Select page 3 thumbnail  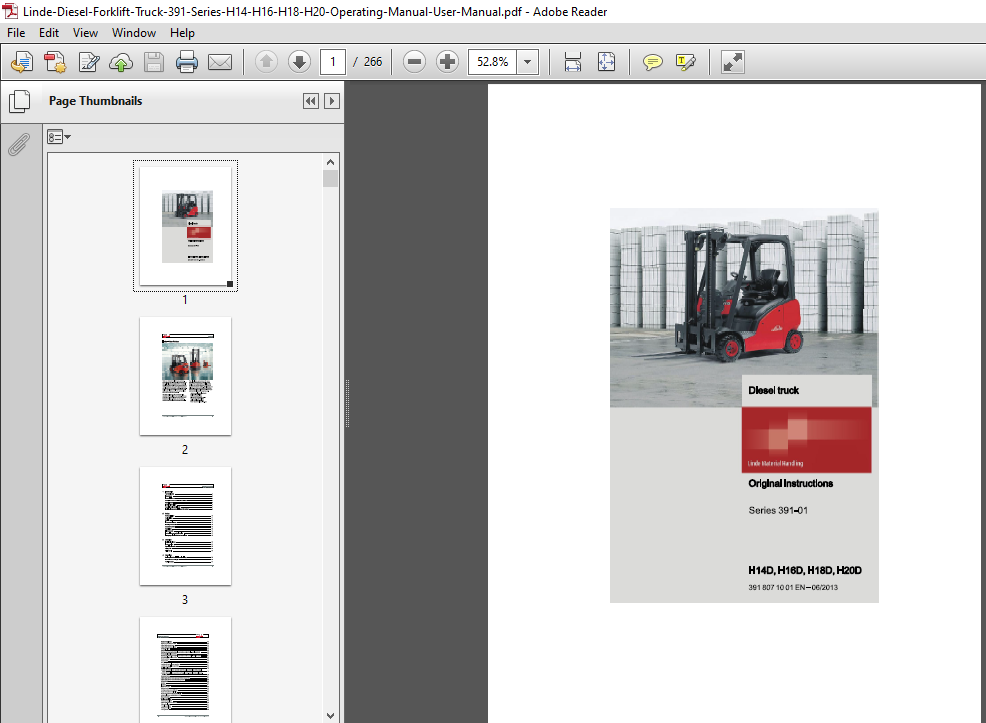186,526
